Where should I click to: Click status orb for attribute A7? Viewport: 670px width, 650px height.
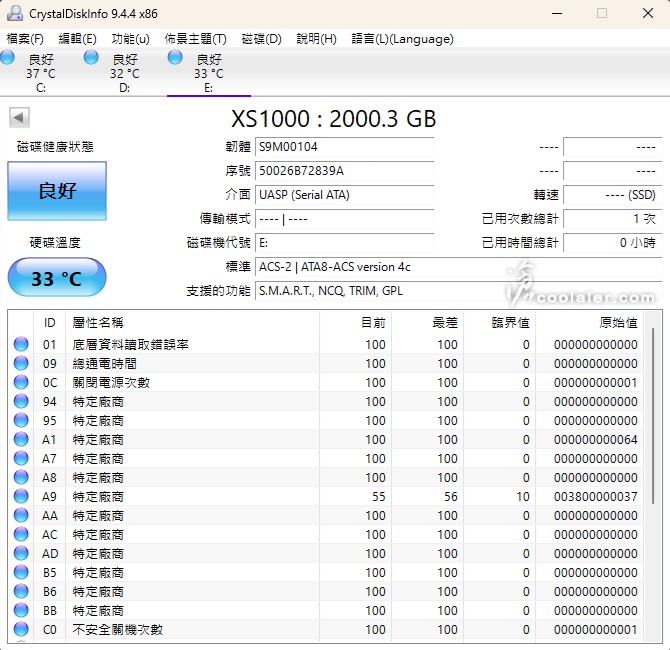(21, 458)
